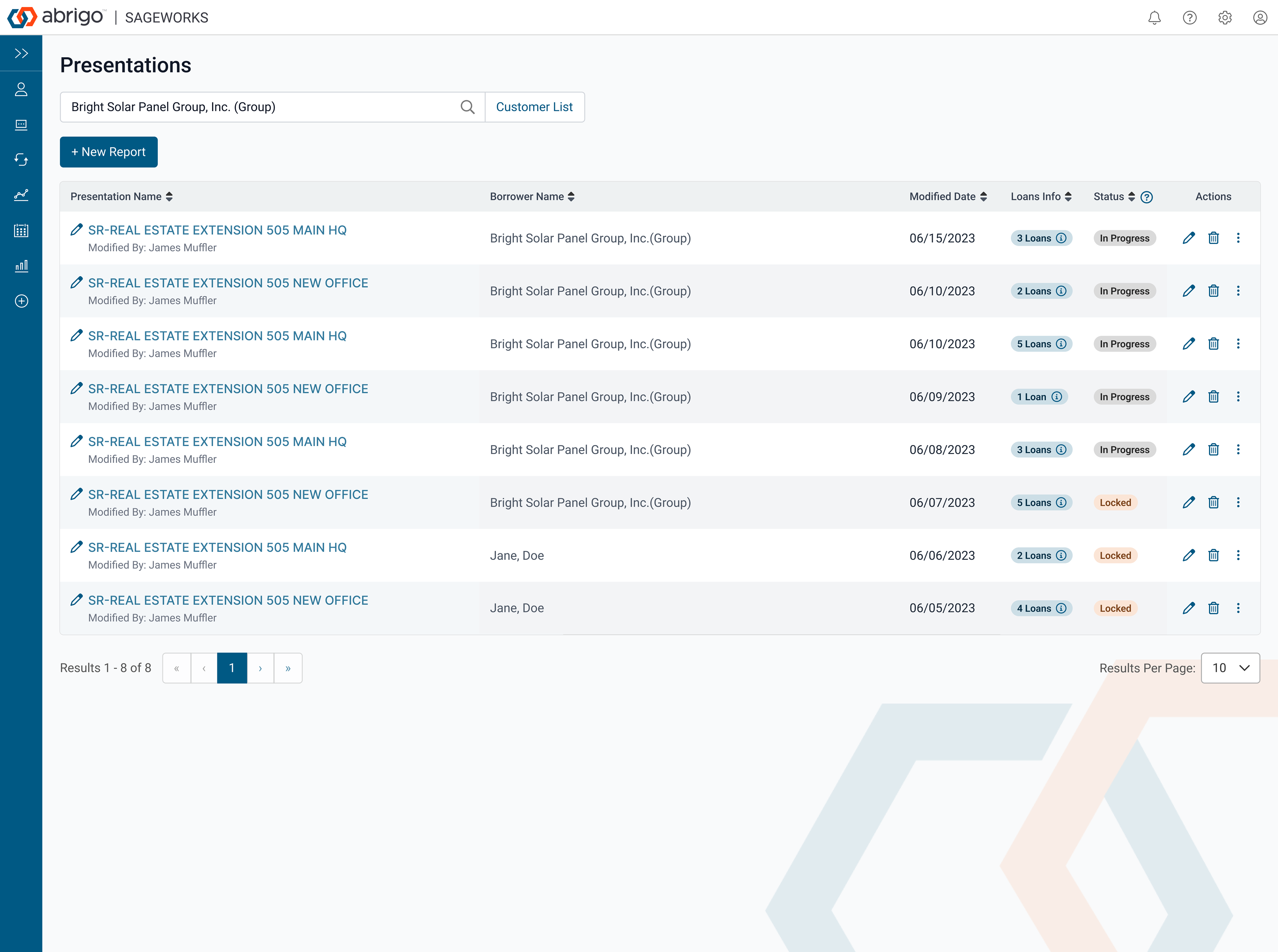Open the line chart icon in sidebar
This screenshot has height=952, width=1278.
[x=21, y=195]
